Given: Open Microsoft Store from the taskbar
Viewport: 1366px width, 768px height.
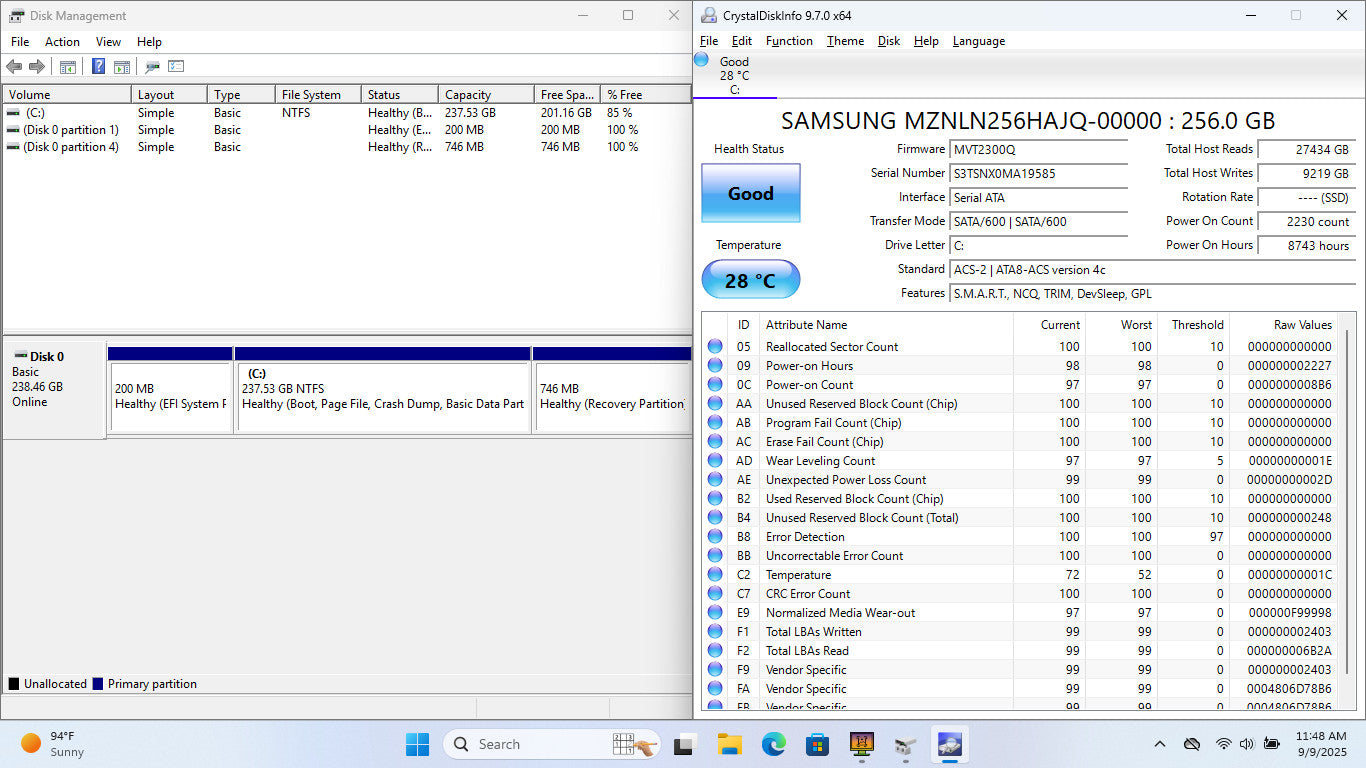Looking at the screenshot, I should 817,744.
